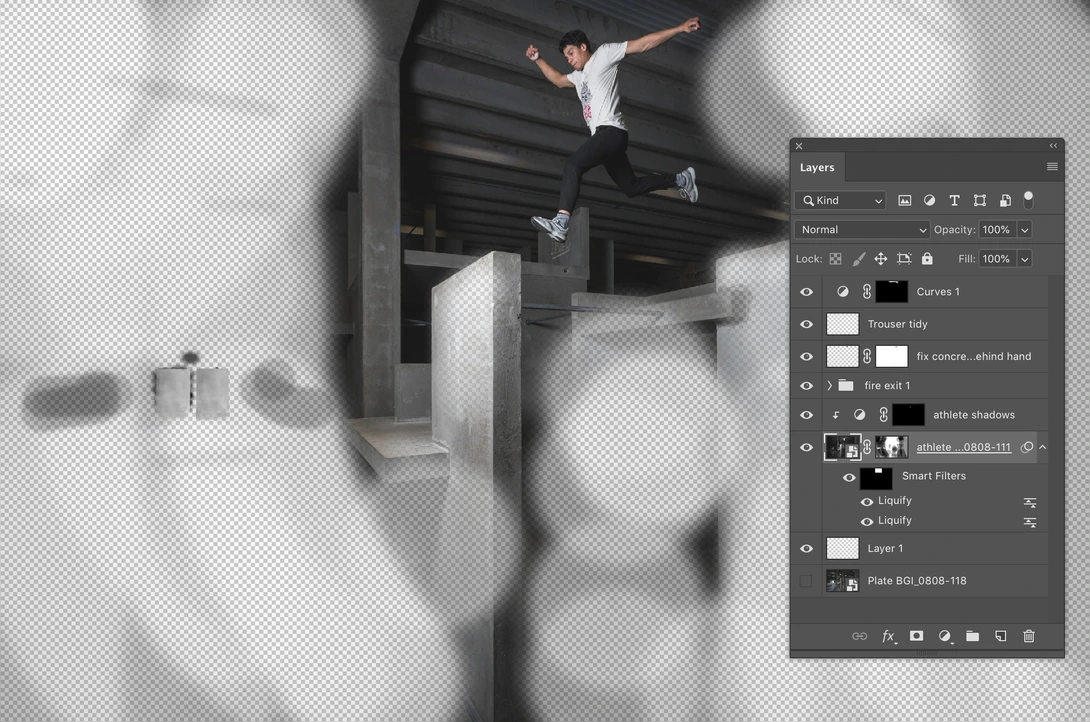
Task: Create new fill or adjustment layer
Action: pos(945,636)
